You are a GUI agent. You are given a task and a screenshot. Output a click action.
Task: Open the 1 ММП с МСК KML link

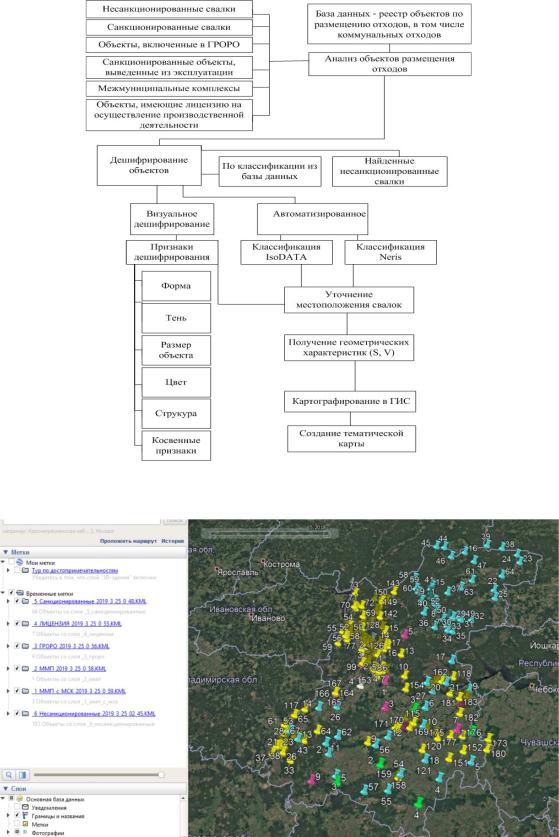tap(79, 691)
